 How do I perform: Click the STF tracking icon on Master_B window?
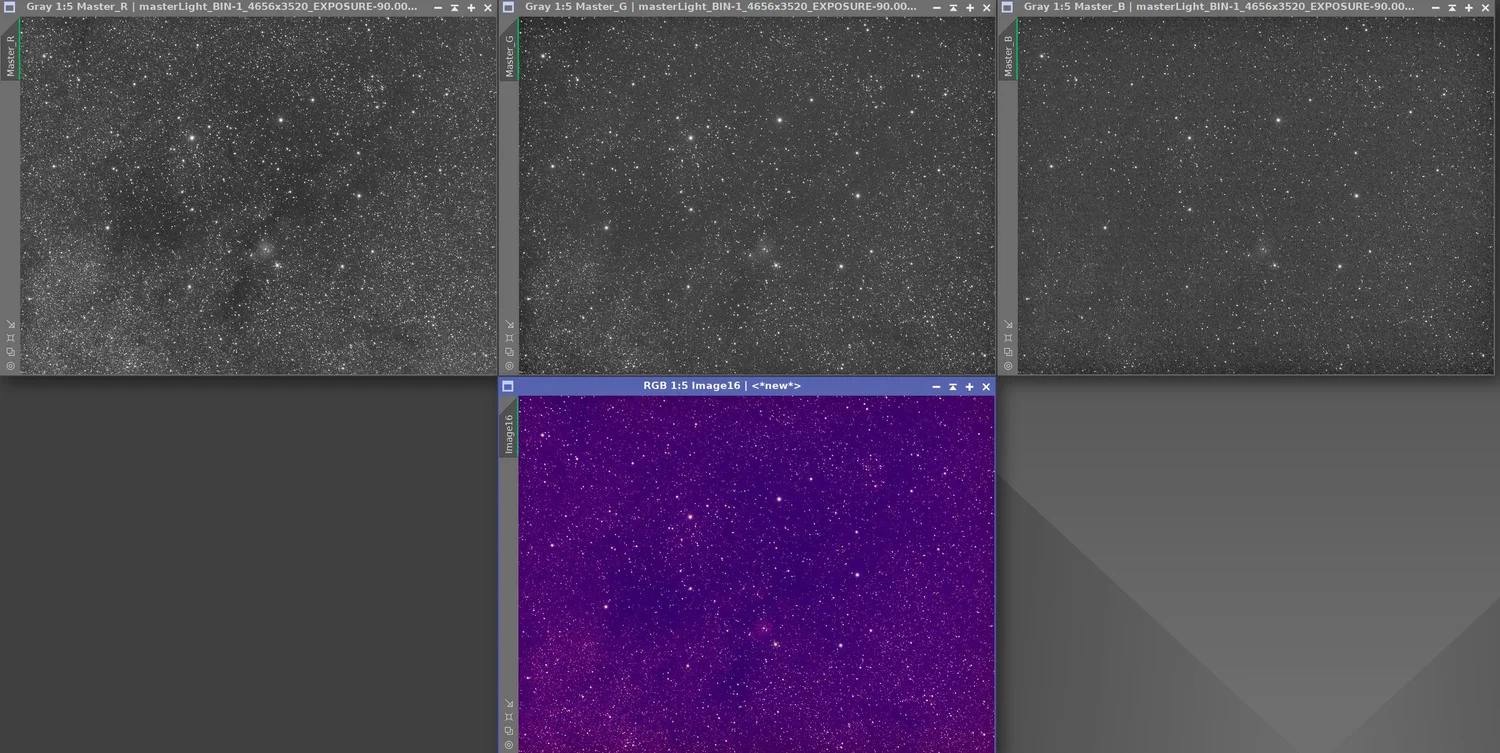1007,365
